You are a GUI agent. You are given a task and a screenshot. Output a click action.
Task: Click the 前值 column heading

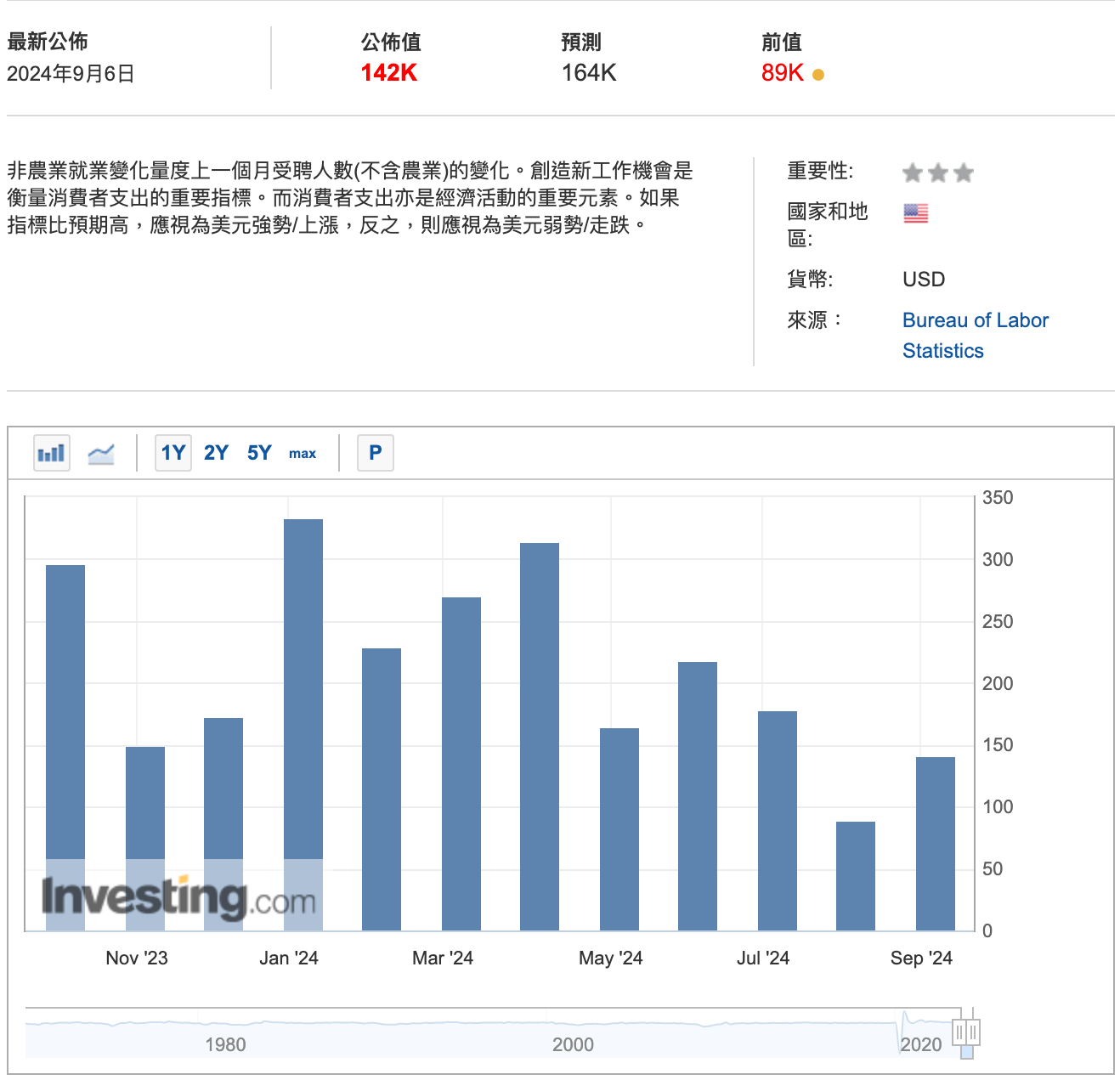782,42
